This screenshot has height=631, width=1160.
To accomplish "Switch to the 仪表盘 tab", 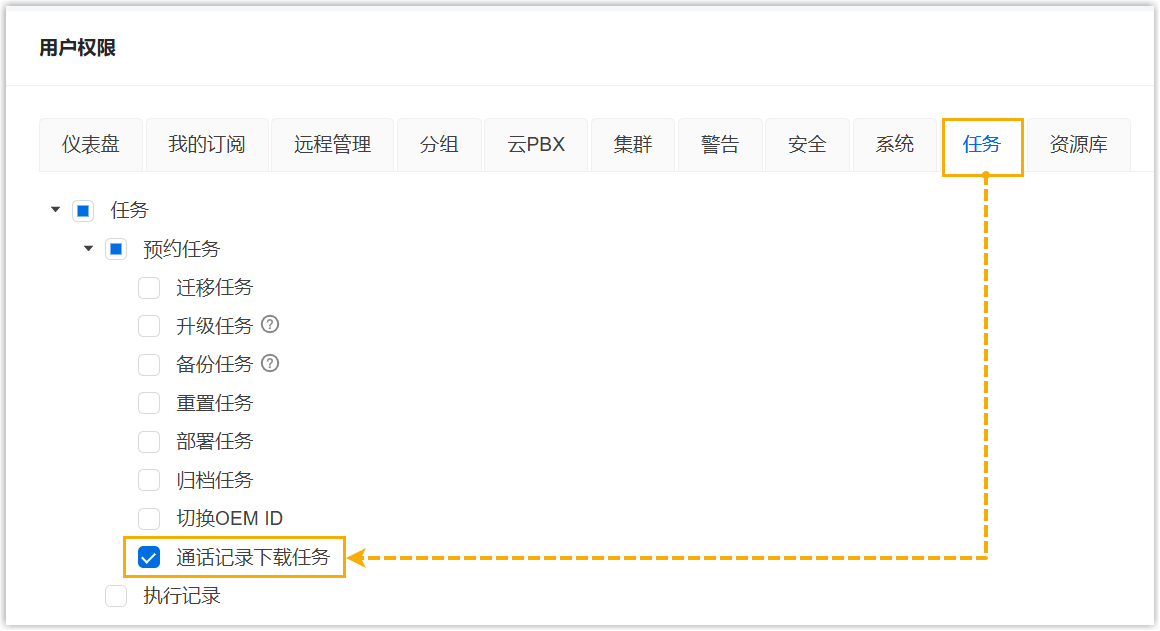I will 91,145.
